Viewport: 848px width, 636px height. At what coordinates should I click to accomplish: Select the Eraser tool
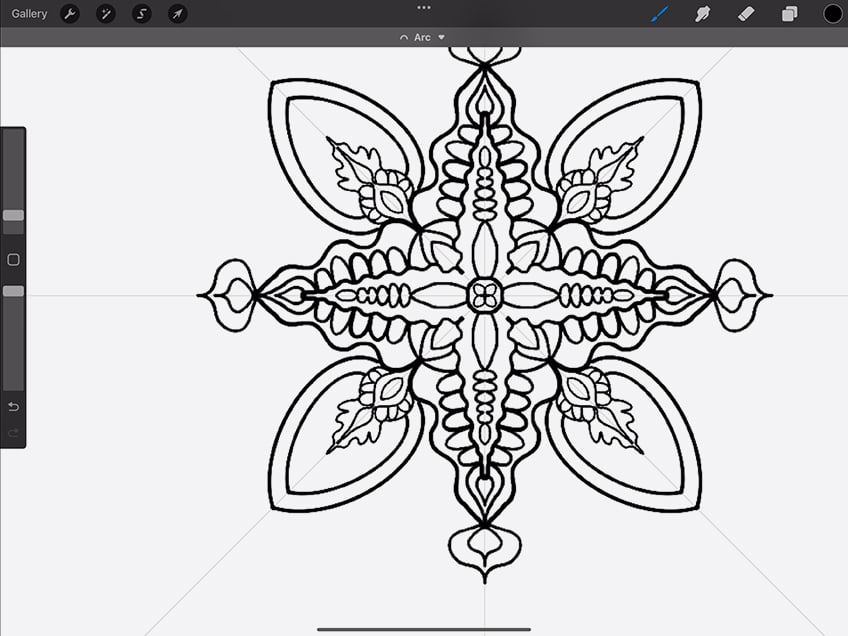pyautogui.click(x=745, y=14)
